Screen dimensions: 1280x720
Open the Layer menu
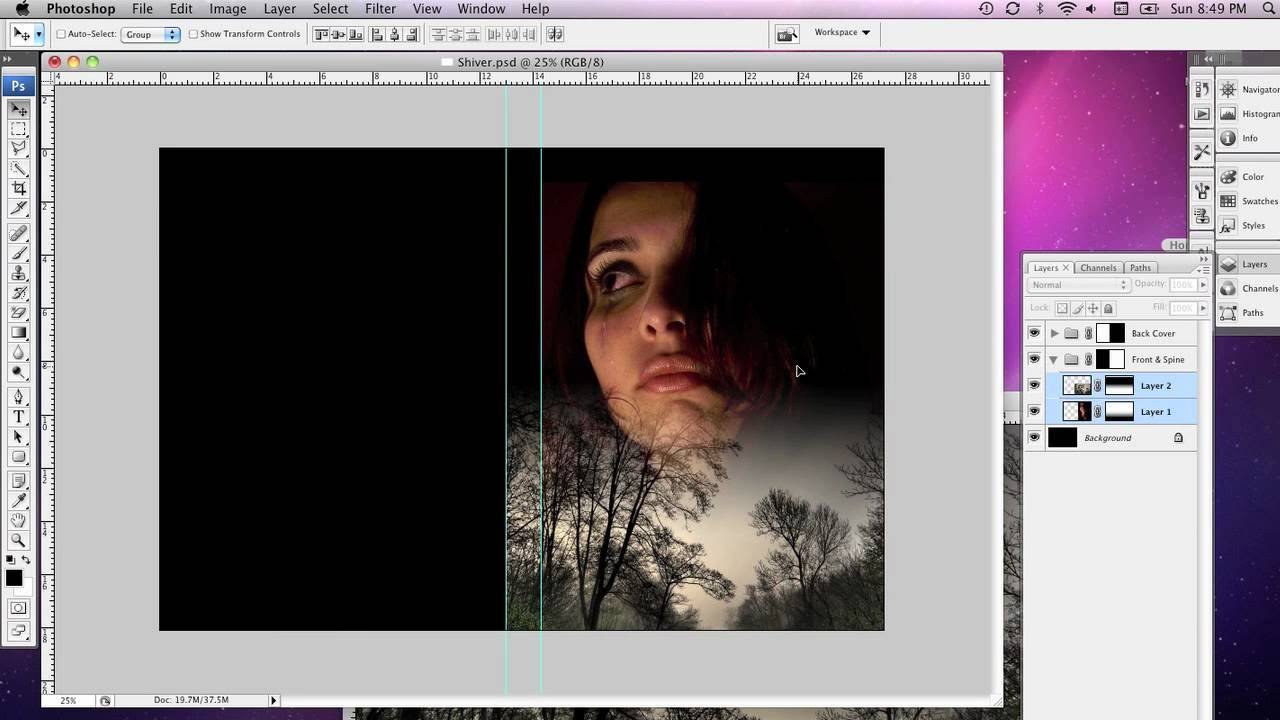click(279, 9)
